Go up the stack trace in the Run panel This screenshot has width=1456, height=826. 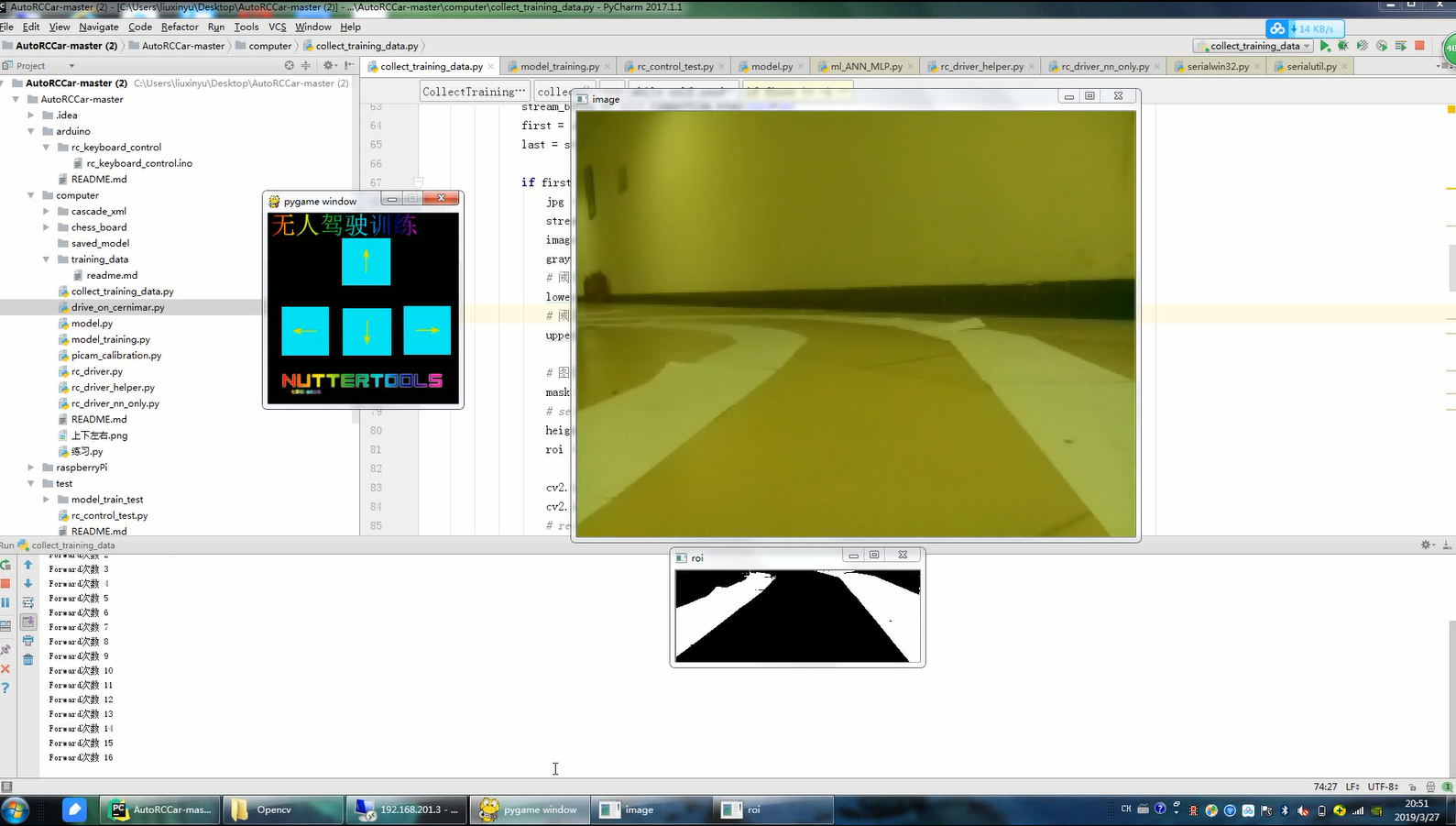click(27, 566)
